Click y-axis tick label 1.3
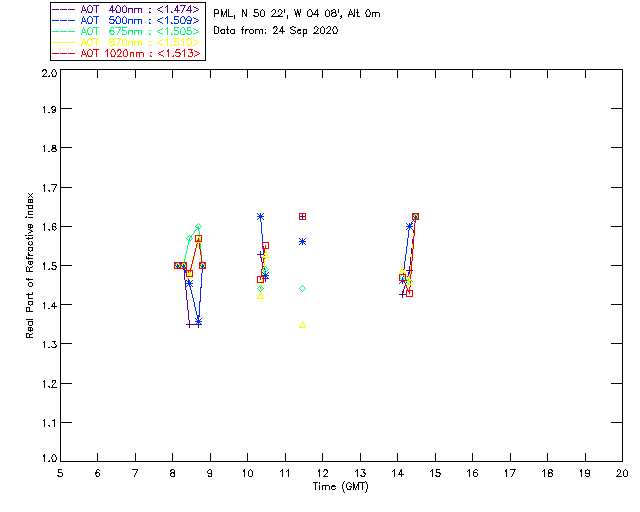Screen dimensions: 640x512 coord(49,345)
